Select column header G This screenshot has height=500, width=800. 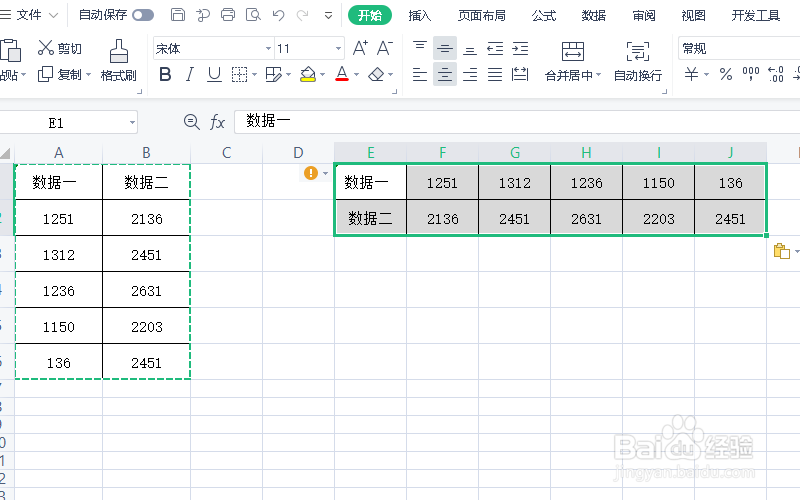tap(514, 153)
